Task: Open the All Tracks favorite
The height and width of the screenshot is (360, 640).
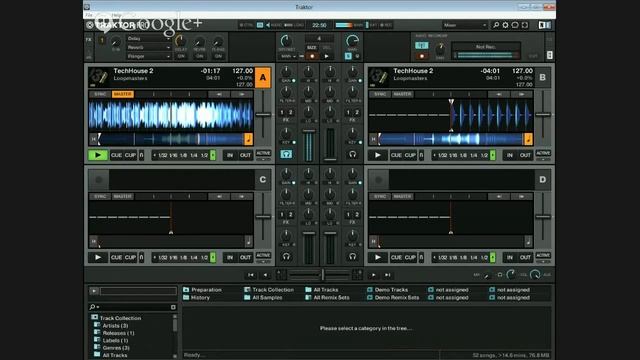Action: [x=322, y=290]
